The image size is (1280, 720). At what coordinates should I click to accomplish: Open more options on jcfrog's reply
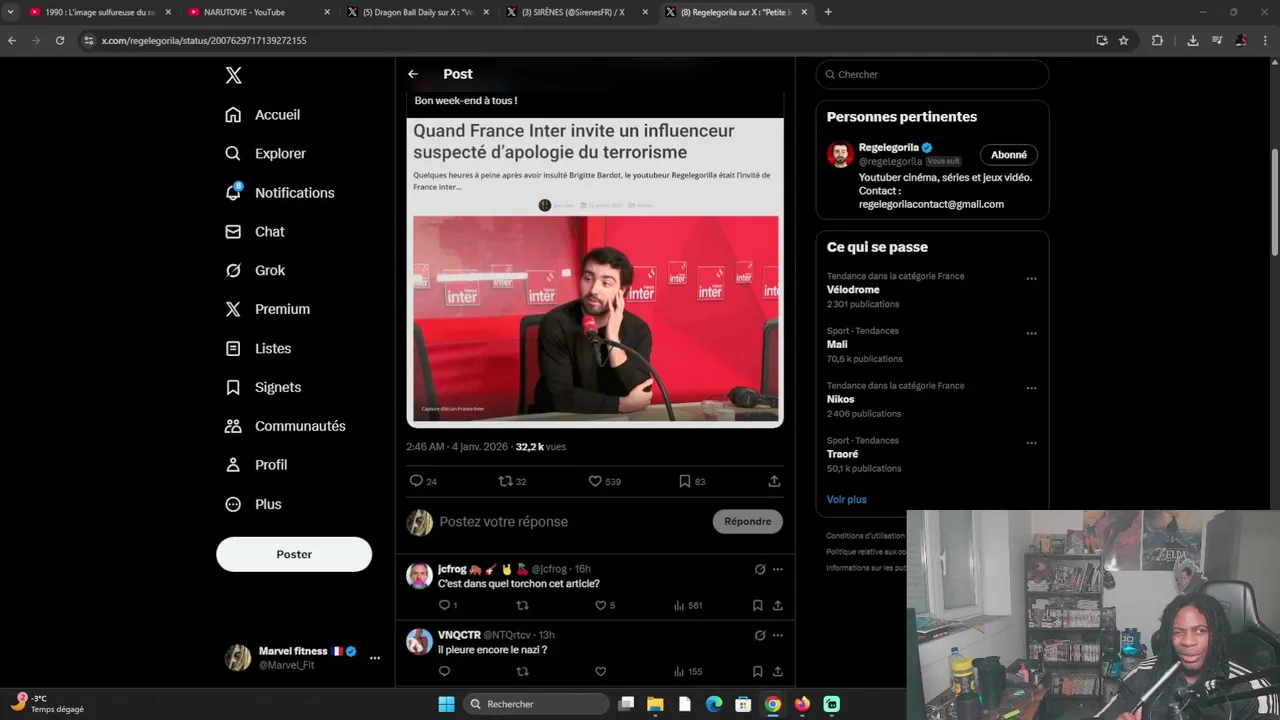pyautogui.click(x=778, y=569)
